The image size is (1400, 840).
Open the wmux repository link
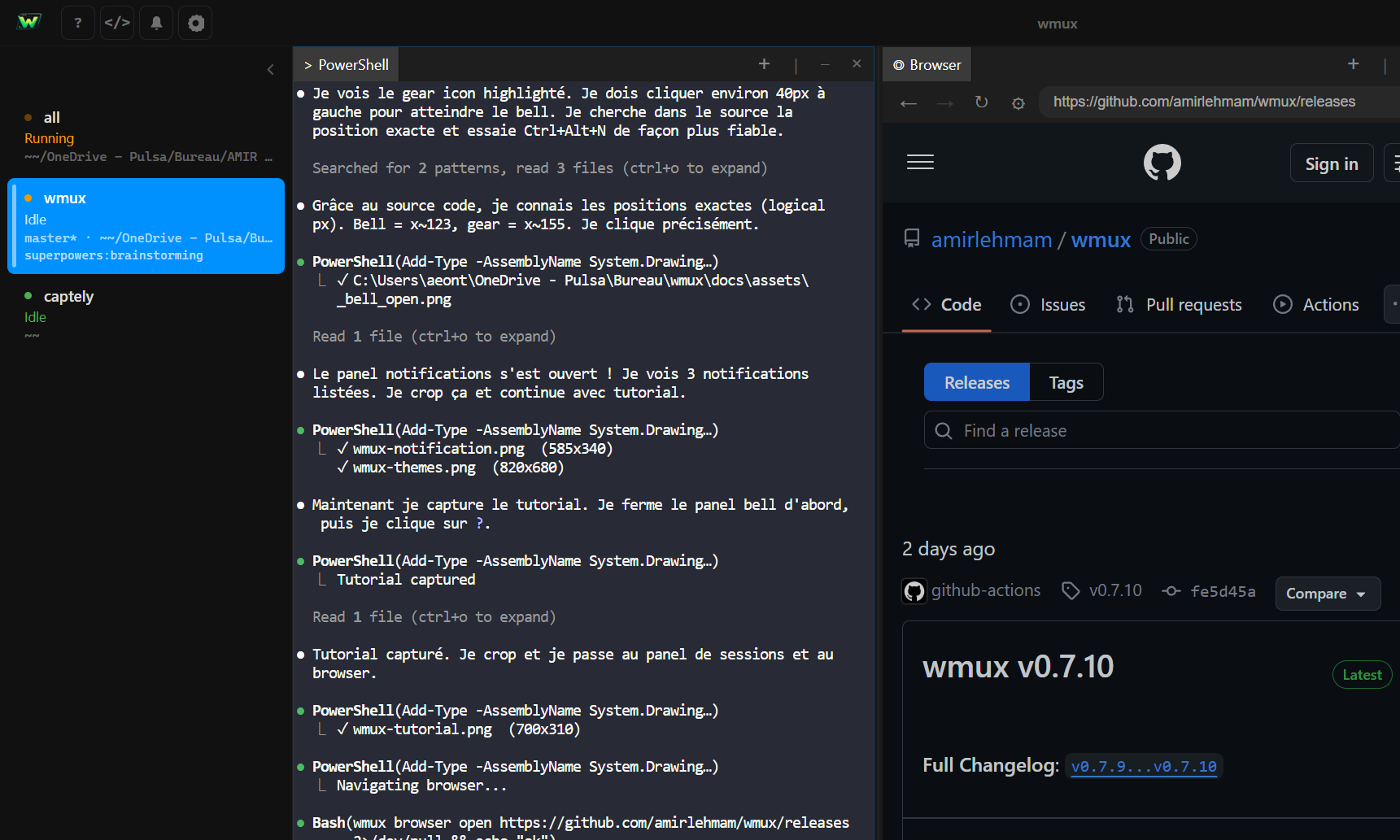(1101, 240)
